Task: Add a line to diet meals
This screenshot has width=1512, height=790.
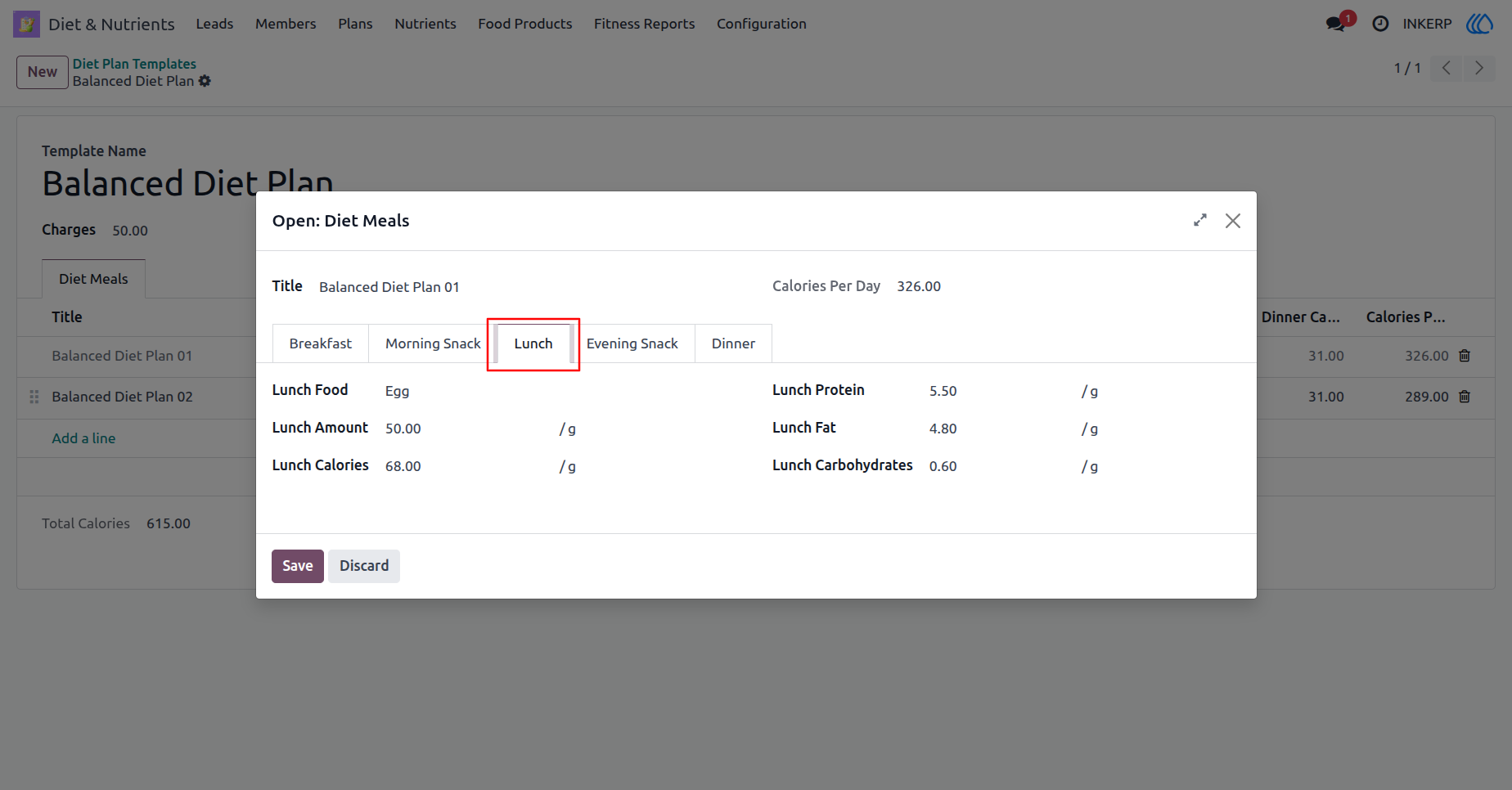Action: [x=83, y=438]
